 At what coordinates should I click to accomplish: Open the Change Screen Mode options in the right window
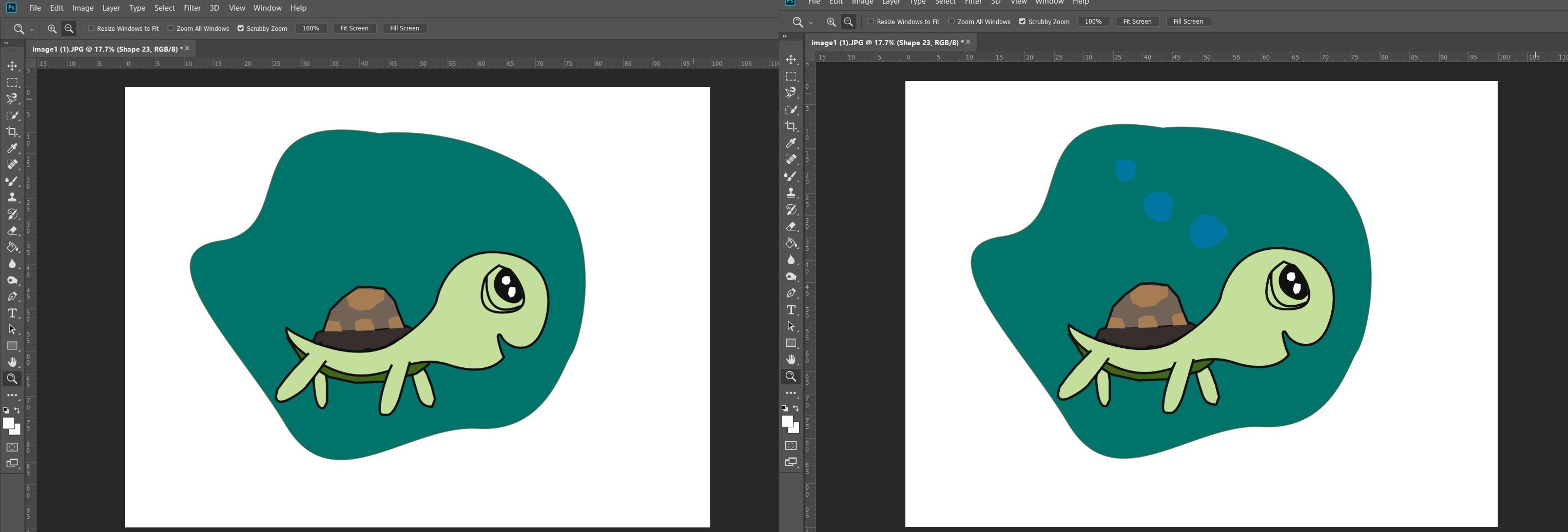pos(791,462)
